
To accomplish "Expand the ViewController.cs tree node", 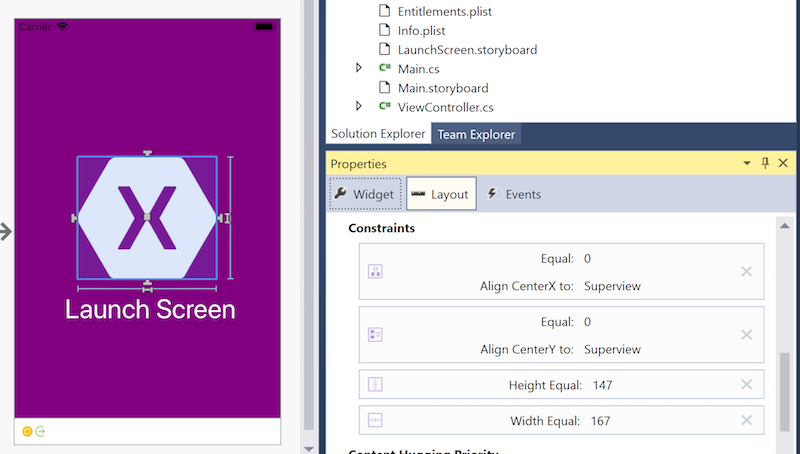I will point(359,106).
